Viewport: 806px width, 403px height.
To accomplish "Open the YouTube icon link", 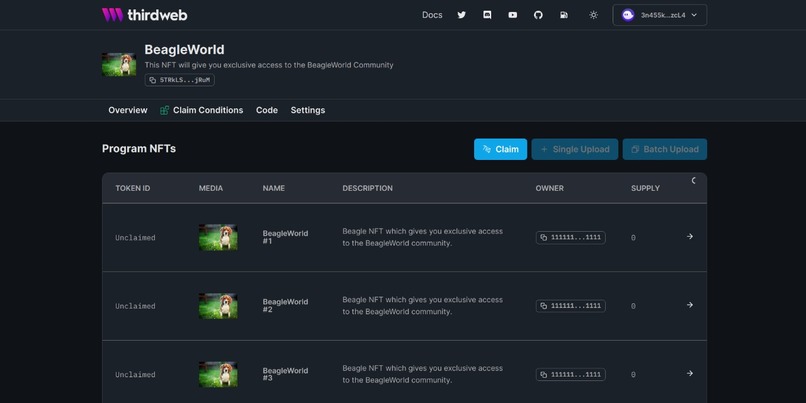I will point(512,15).
